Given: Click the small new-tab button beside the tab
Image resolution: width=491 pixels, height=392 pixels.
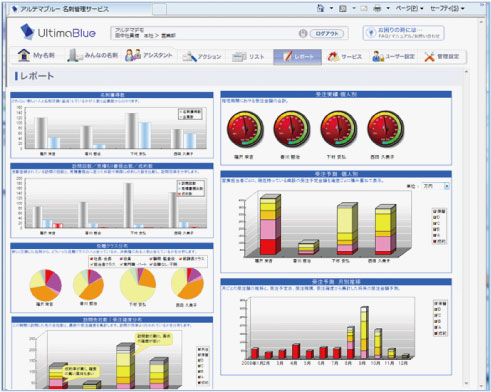Looking at the screenshot, I should click(x=159, y=9).
